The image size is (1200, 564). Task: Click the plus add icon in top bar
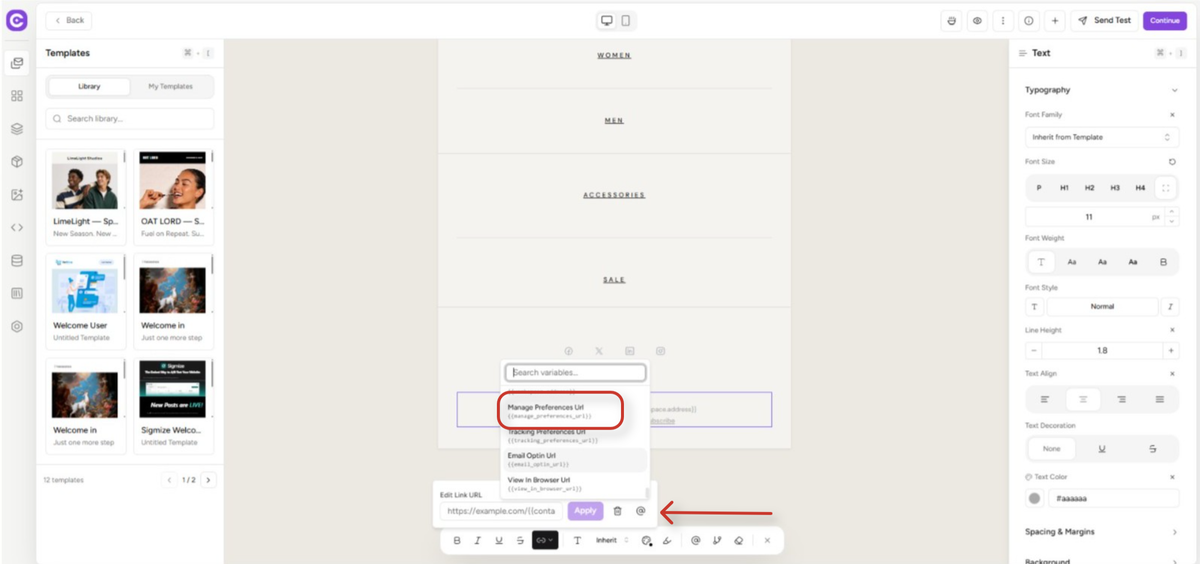coord(1055,20)
